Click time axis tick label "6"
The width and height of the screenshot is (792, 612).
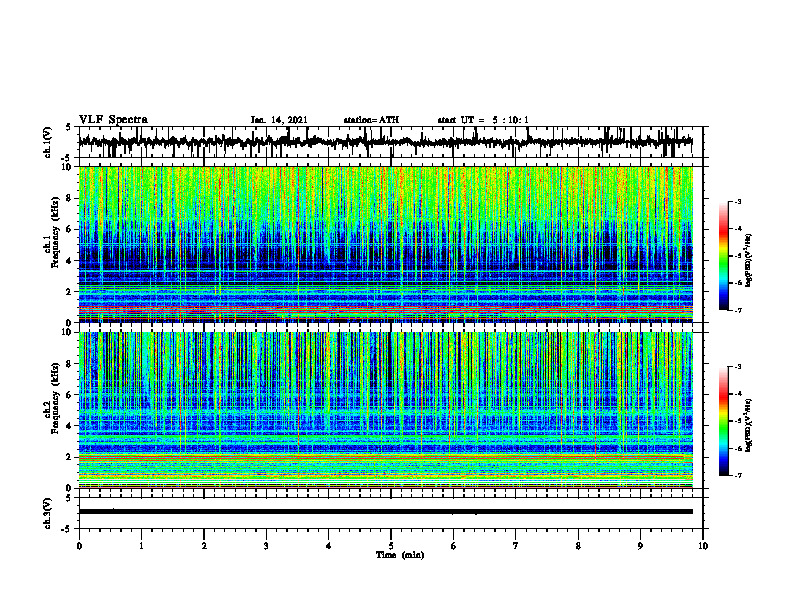453,546
